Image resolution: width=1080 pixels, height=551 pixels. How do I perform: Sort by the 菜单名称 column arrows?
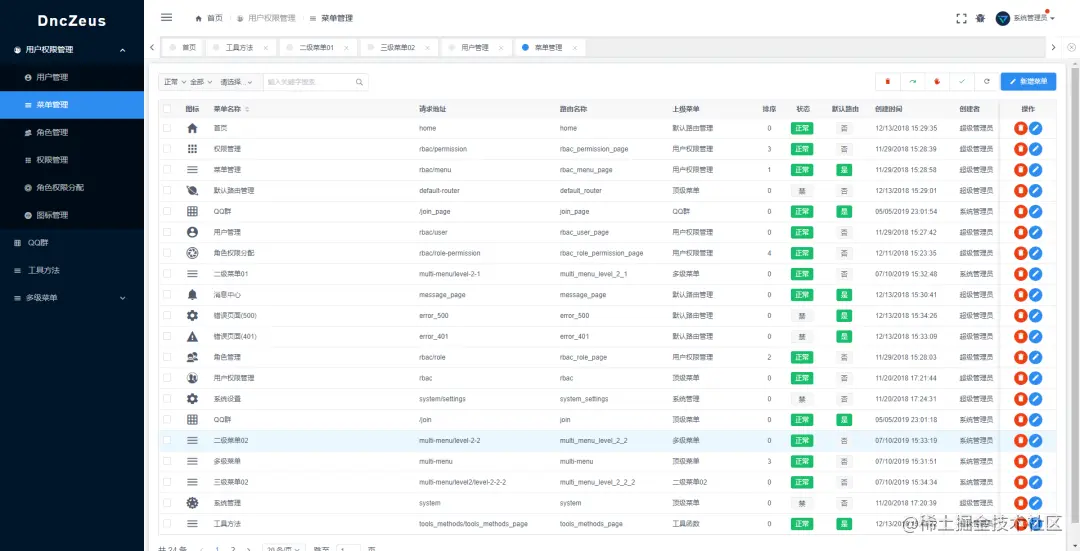coord(247,110)
